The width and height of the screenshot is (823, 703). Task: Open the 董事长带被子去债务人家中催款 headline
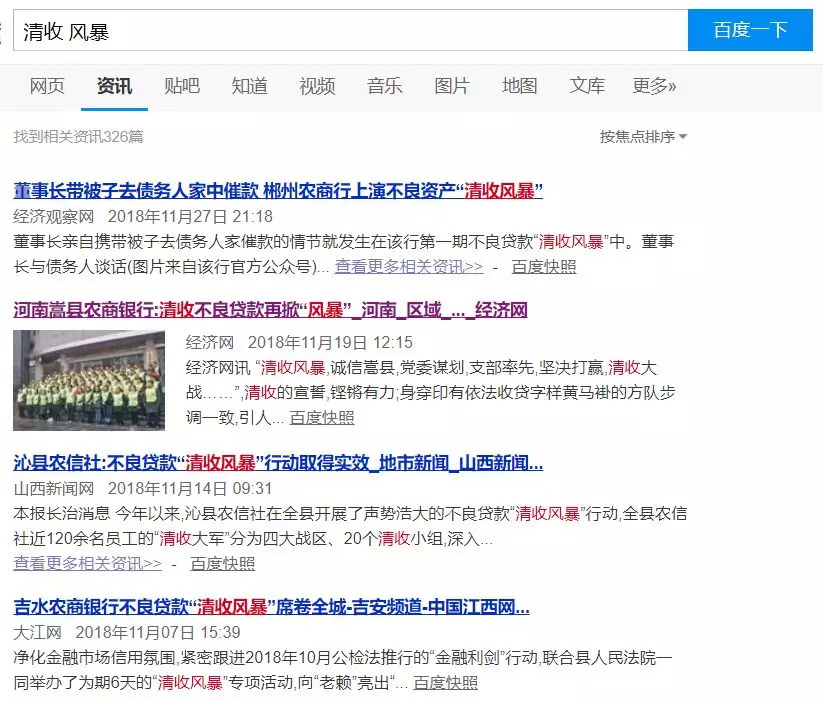(278, 191)
